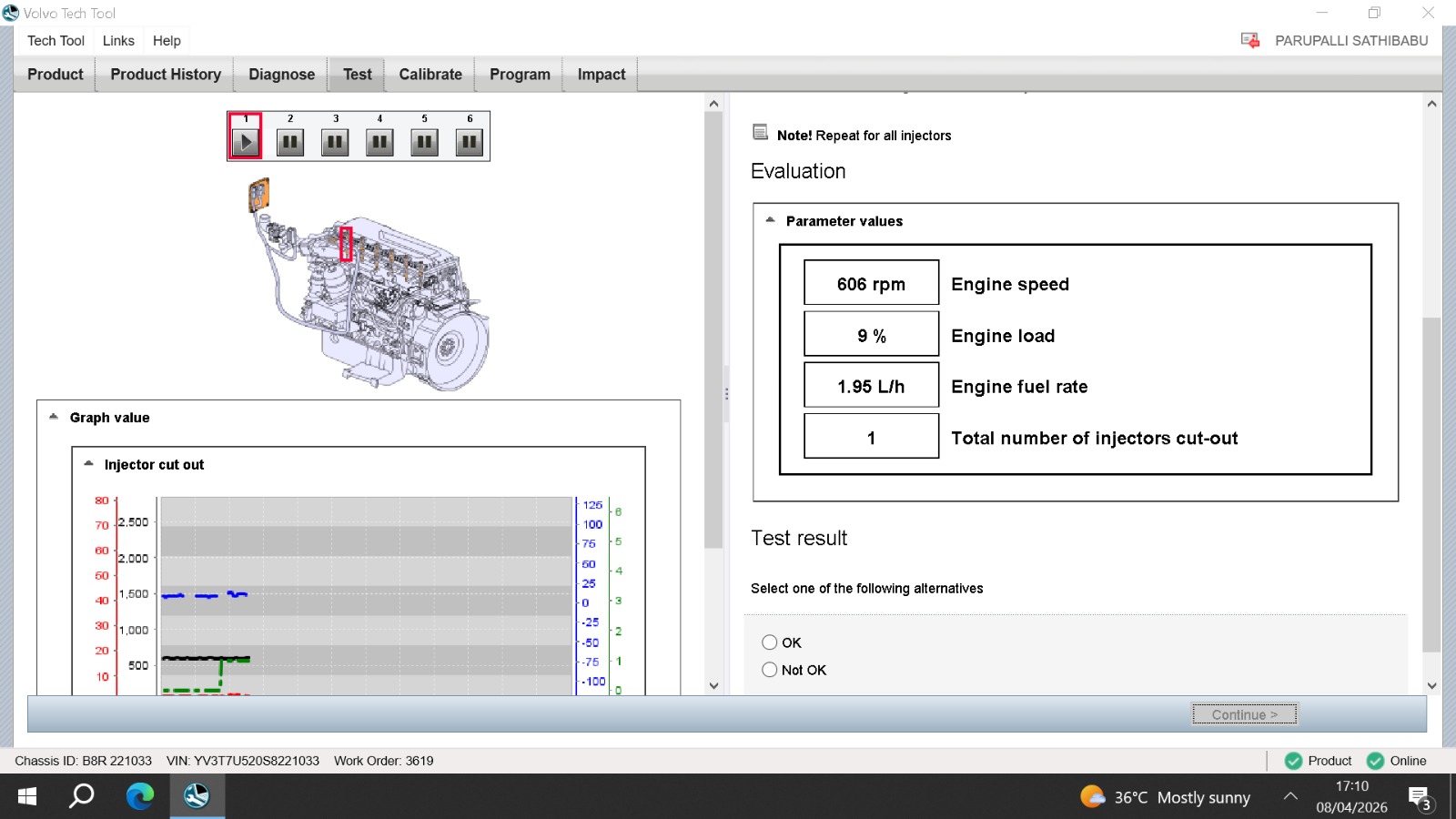1456x819 pixels.
Task: Click the taskbar clock showing 17:10
Action: tap(1351, 796)
